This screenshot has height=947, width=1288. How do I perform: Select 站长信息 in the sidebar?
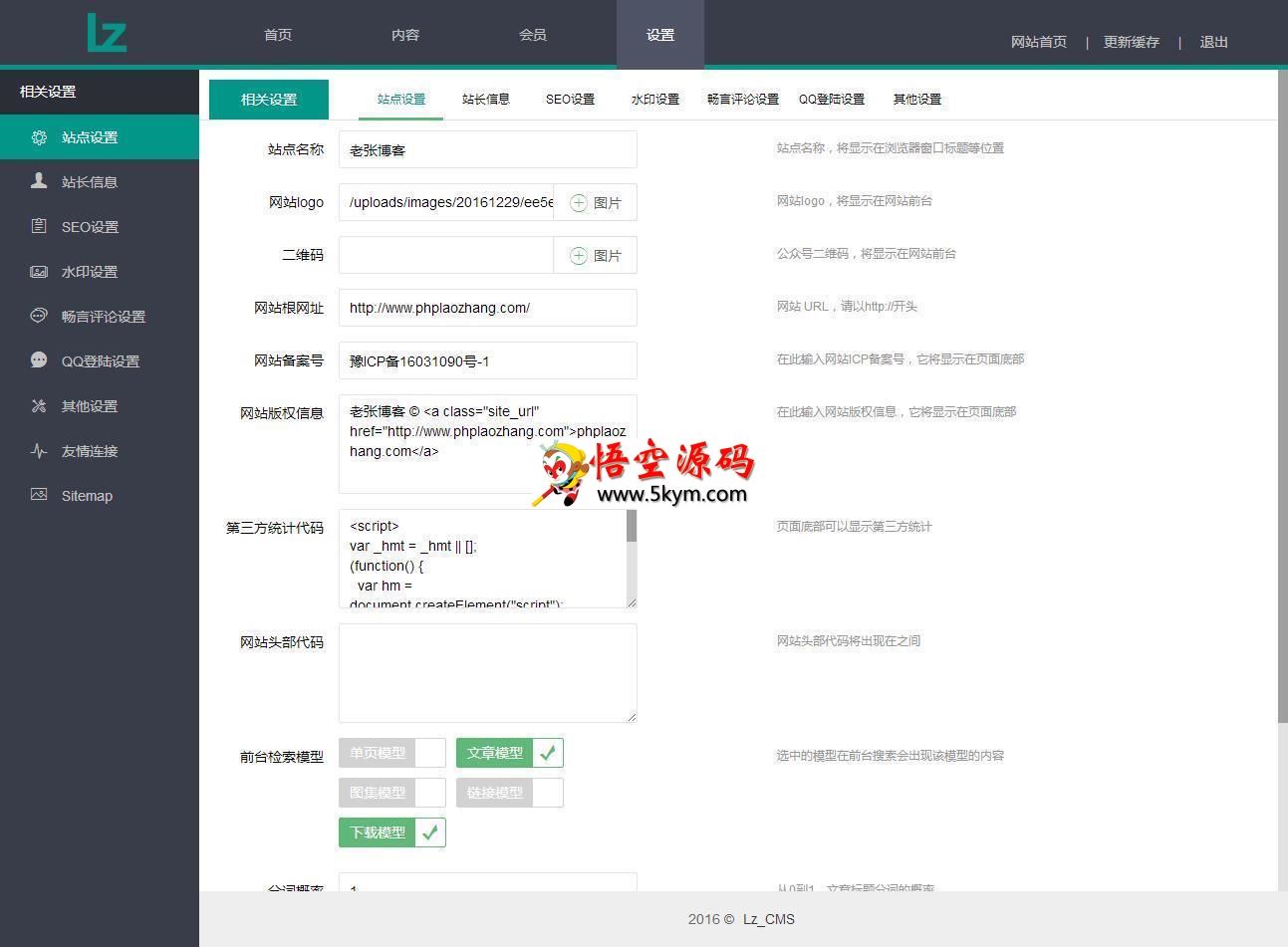[100, 182]
